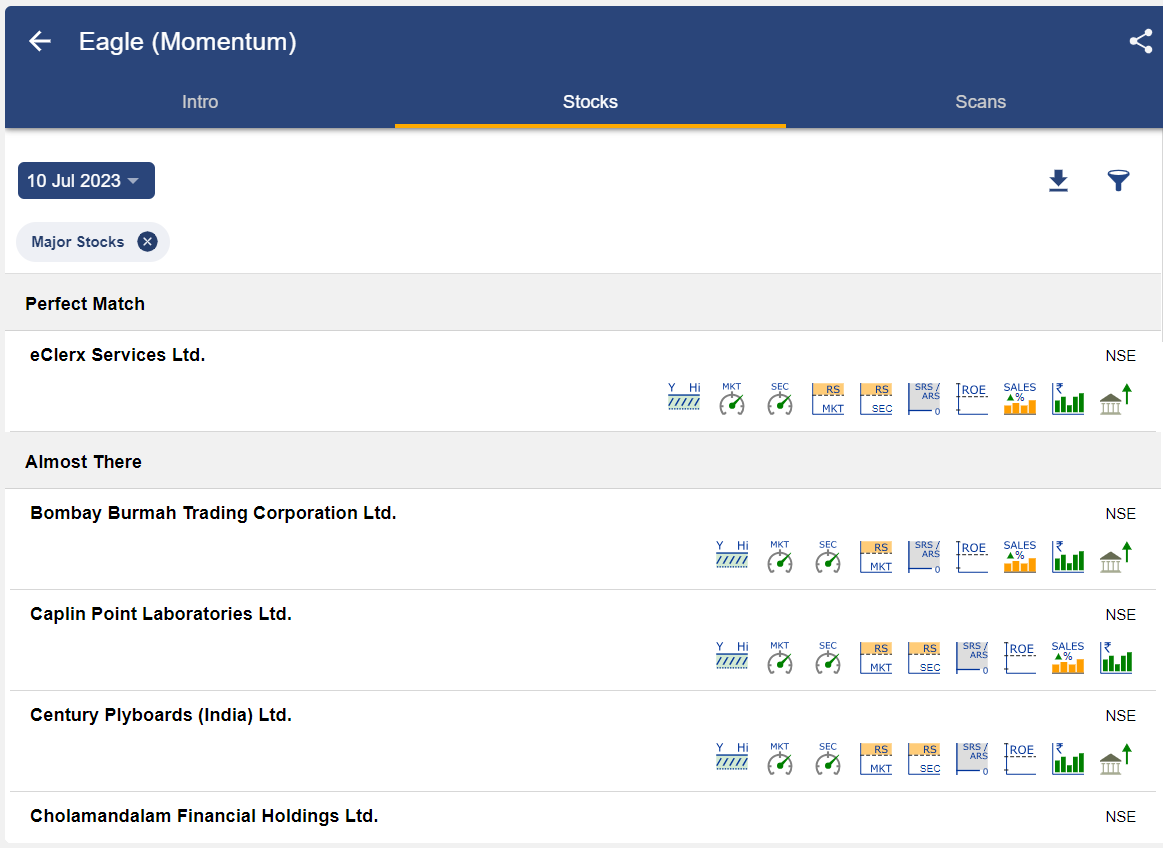Click Bombay Burmah MKT gauge icon
This screenshot has width=1163, height=848.
[780, 556]
